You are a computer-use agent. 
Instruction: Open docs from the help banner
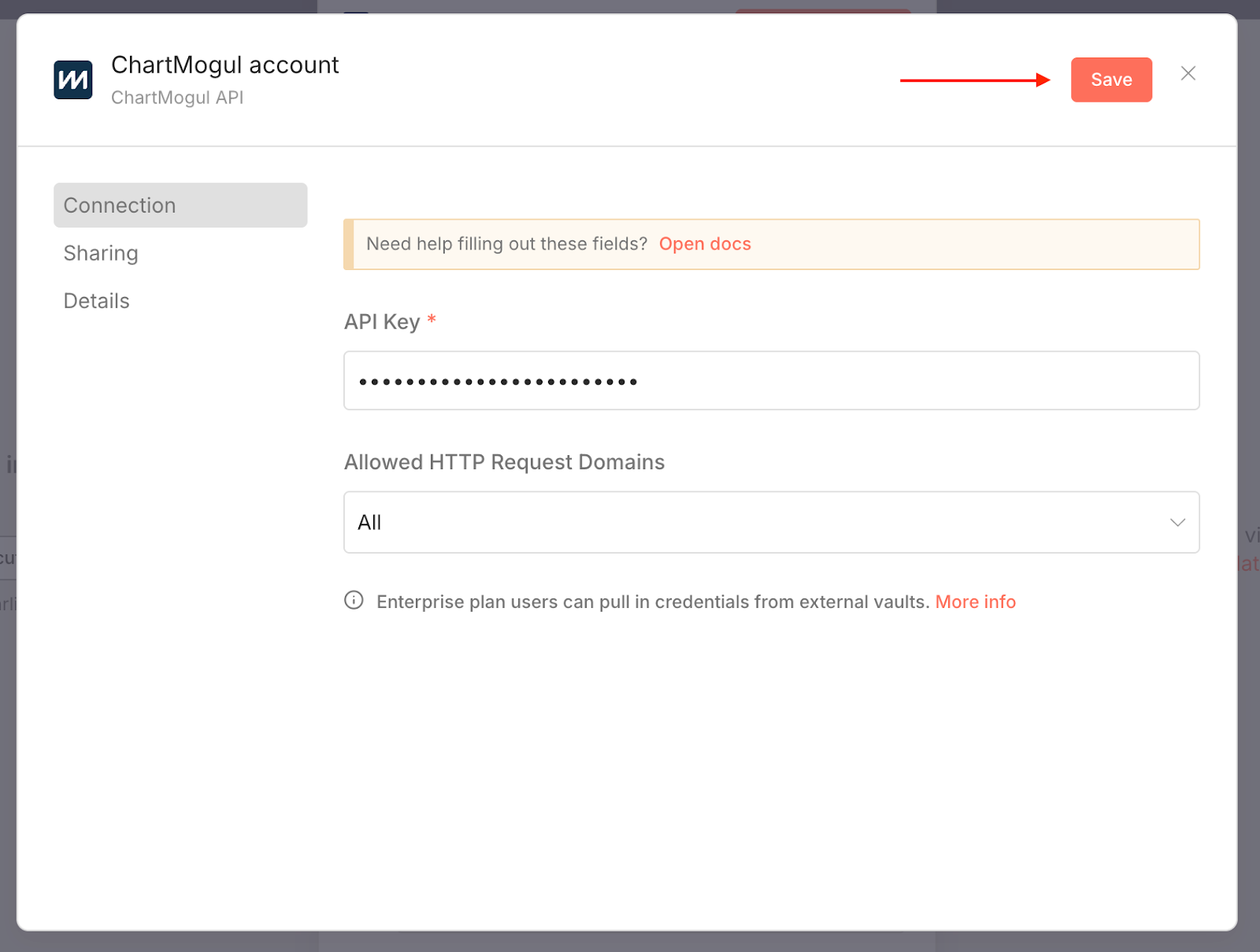click(705, 244)
